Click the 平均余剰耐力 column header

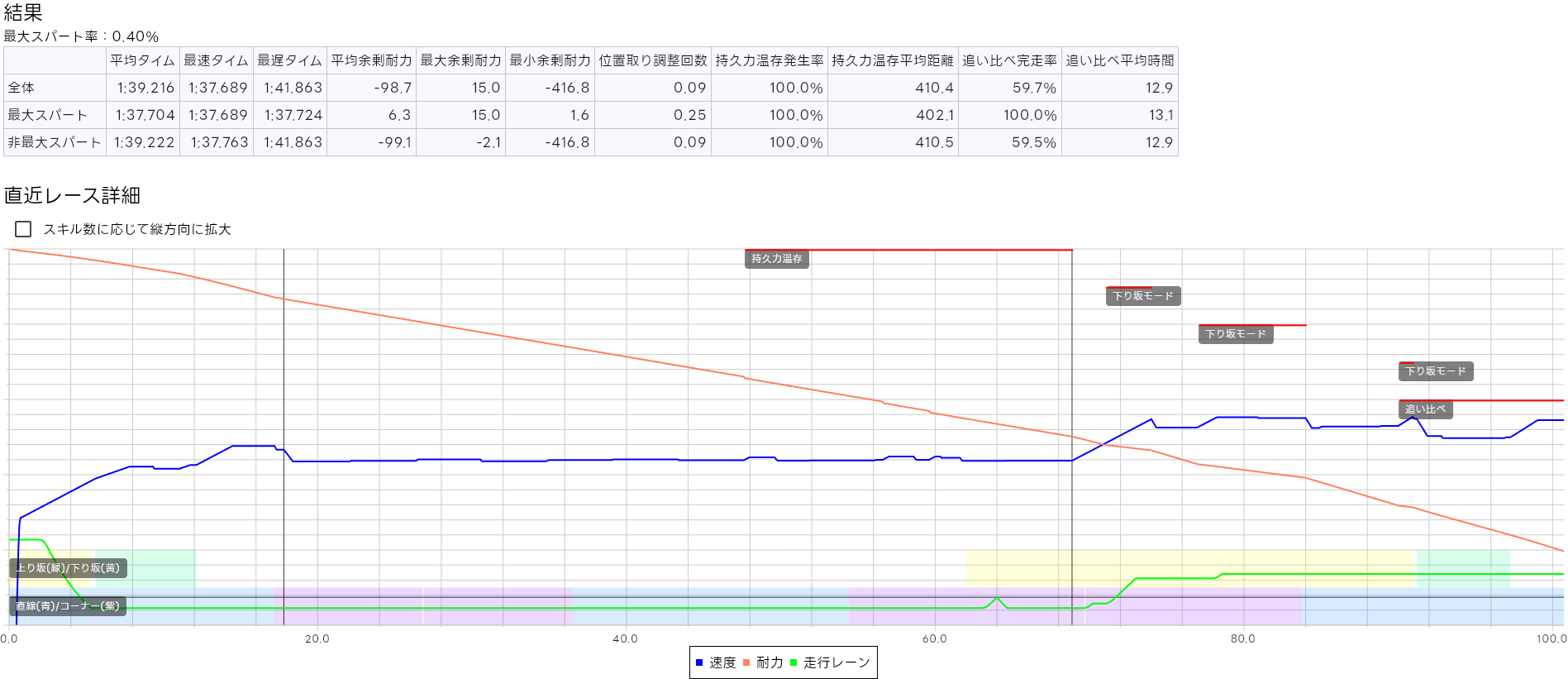click(x=372, y=60)
